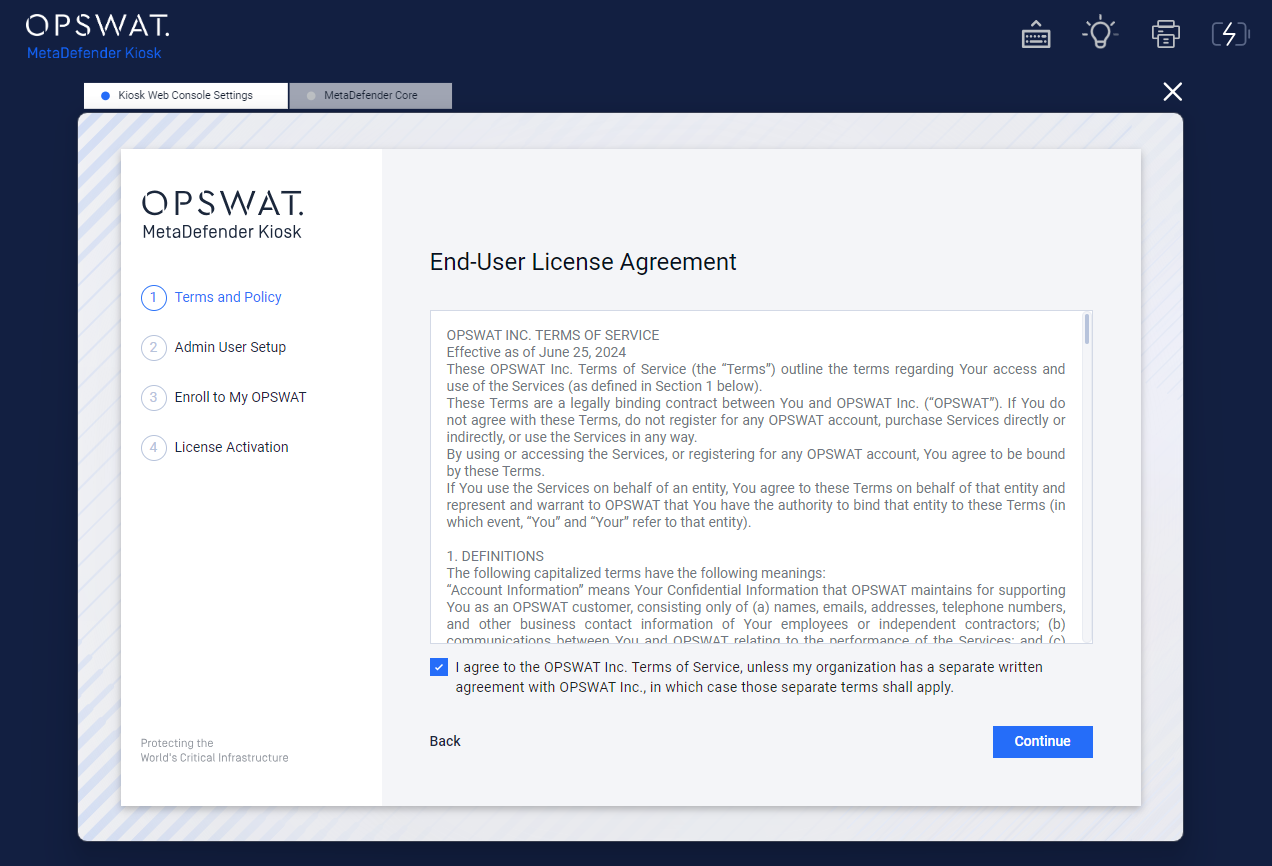Click the OPSWAT MetaDefender Kiosk header logo
The width and height of the screenshot is (1272, 866).
tap(97, 37)
